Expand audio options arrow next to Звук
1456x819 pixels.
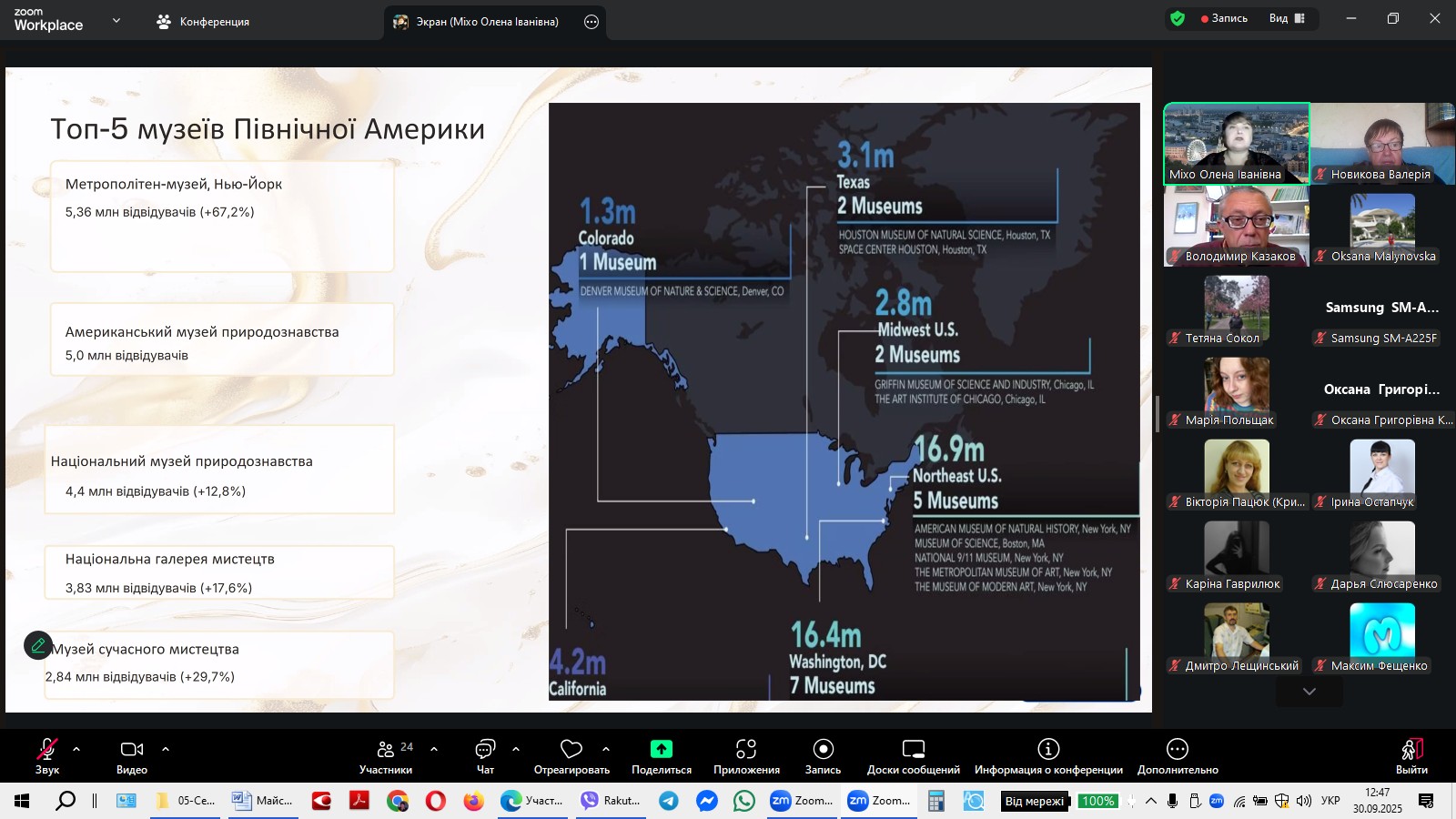pos(76,749)
